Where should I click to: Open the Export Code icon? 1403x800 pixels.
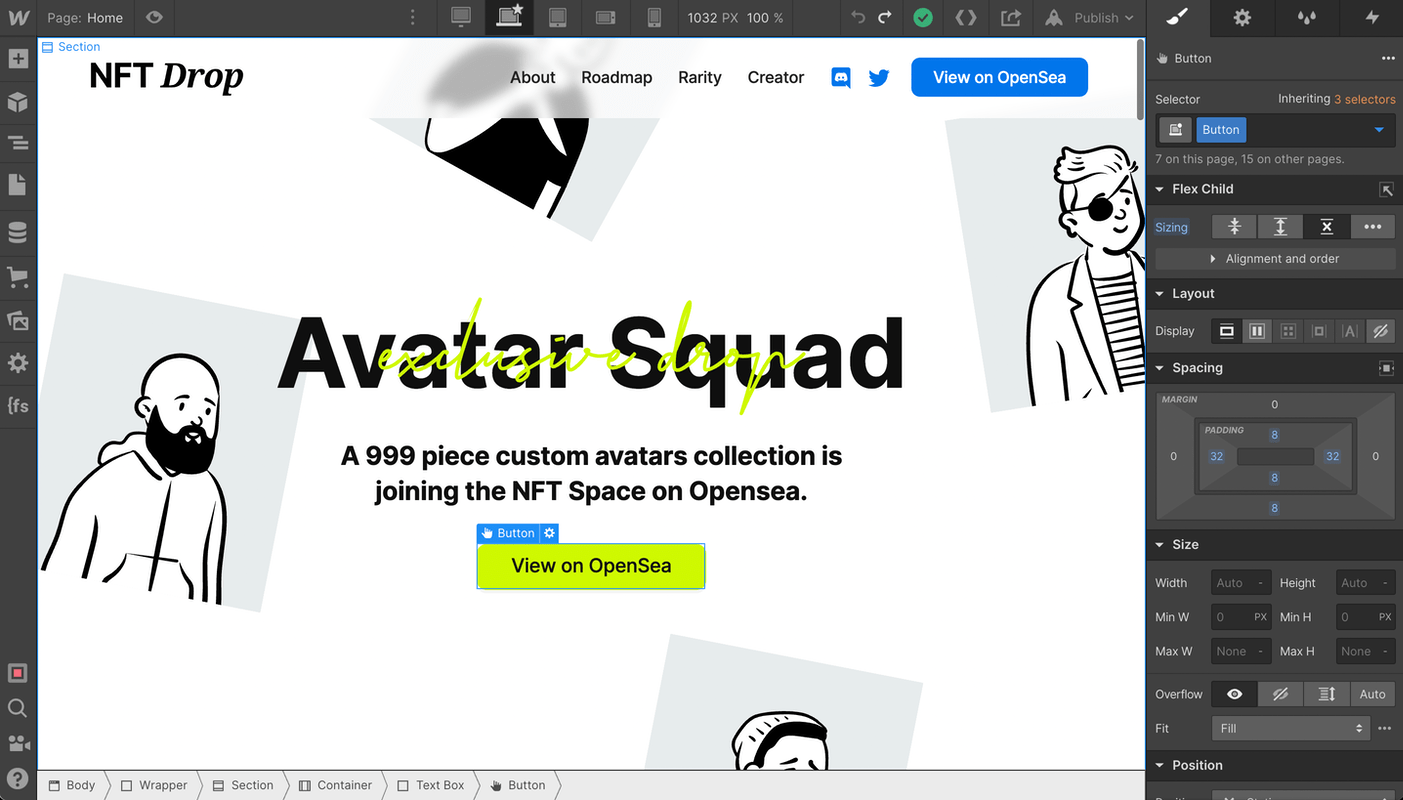[x=965, y=18]
